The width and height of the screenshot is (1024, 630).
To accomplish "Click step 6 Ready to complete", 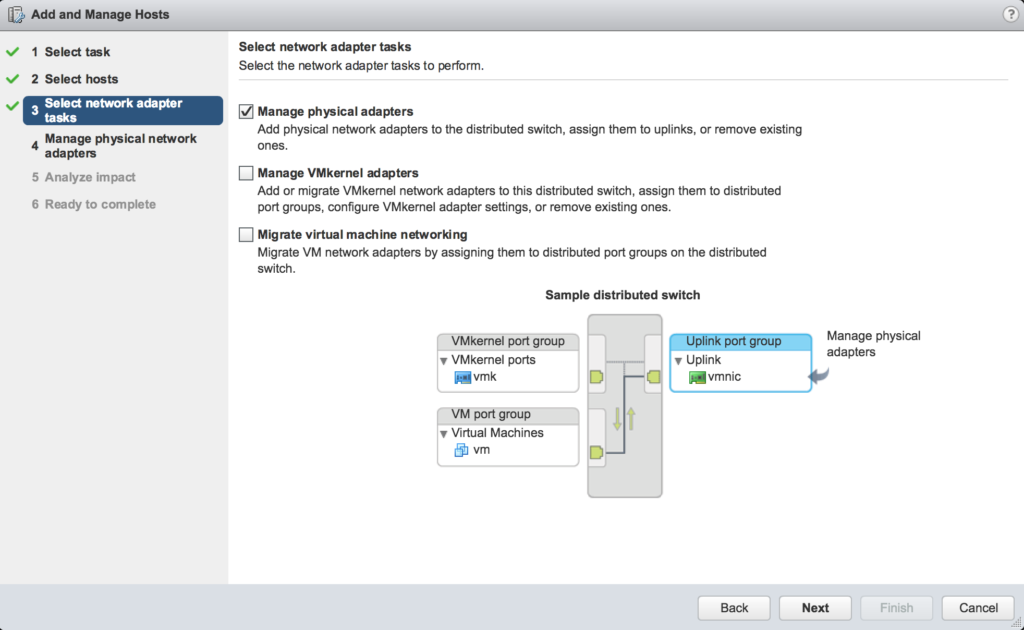I will [93, 204].
